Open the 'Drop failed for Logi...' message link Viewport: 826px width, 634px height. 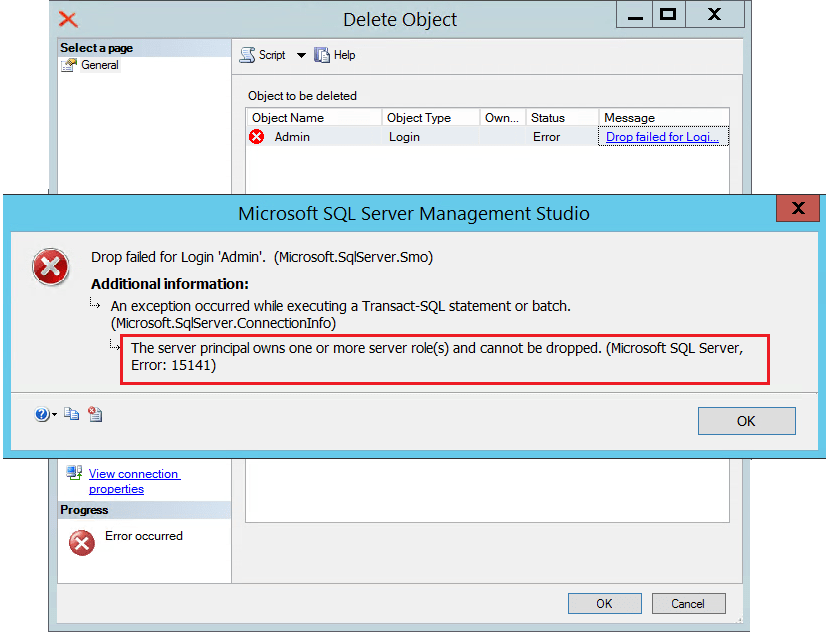coord(662,136)
